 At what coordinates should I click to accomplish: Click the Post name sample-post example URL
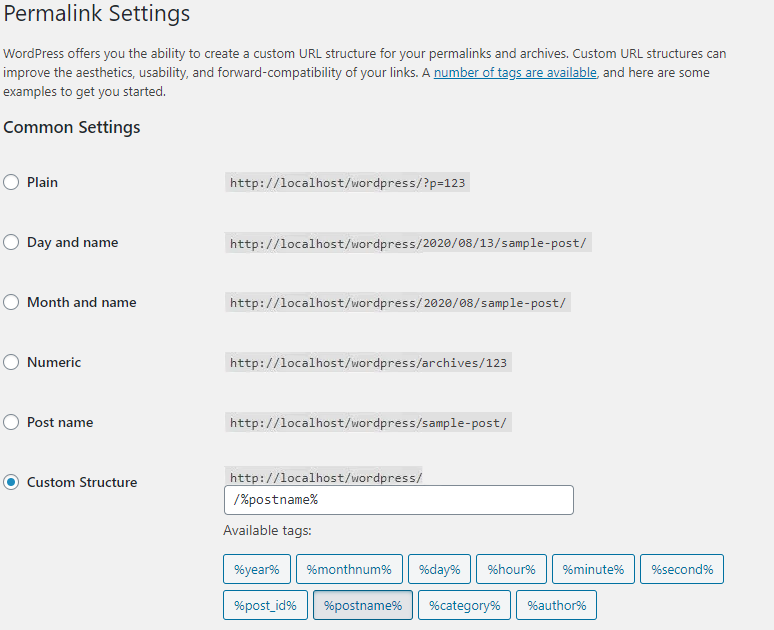368,423
